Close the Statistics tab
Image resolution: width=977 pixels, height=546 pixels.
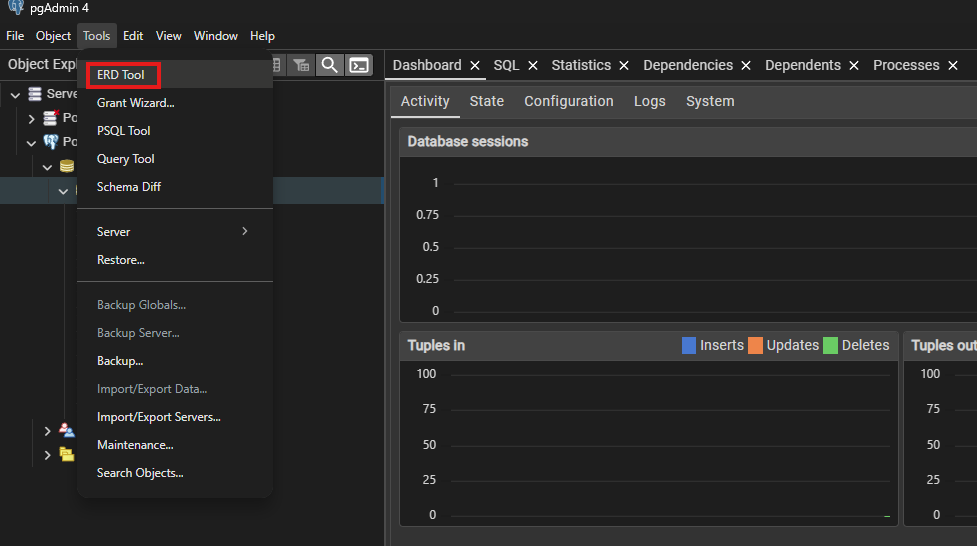point(624,65)
